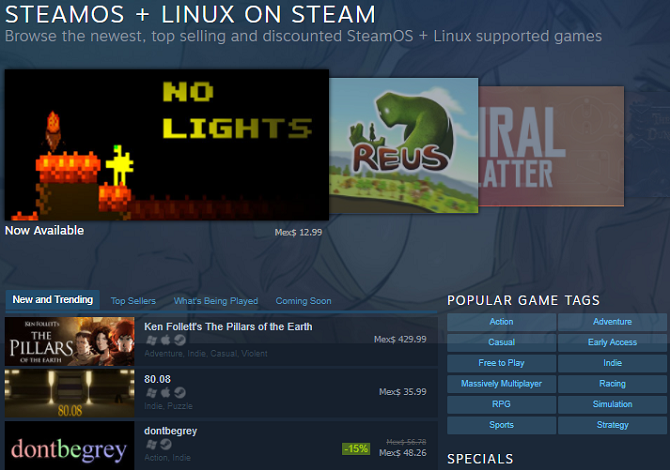Click Apple platform icon under 80.08
670x470 pixels.
tap(166, 392)
